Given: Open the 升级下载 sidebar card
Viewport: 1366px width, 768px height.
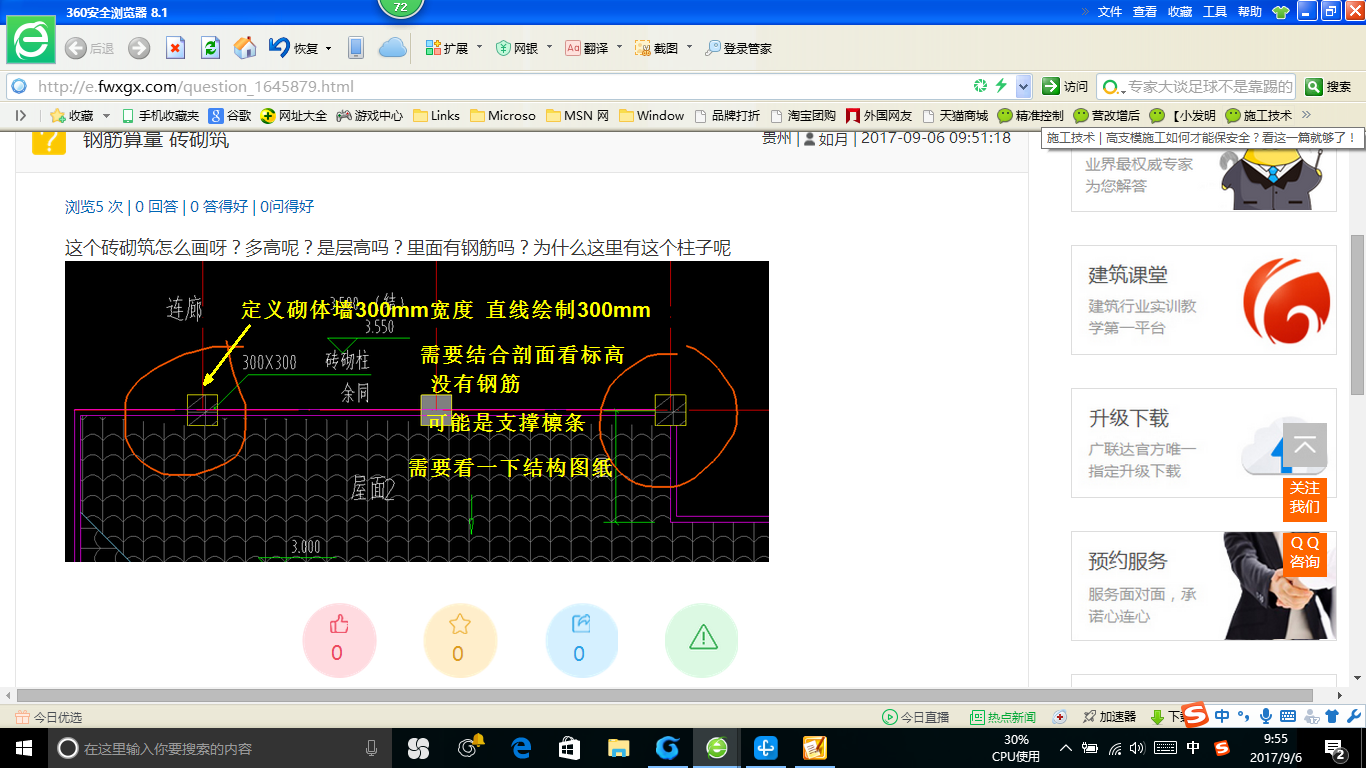Looking at the screenshot, I should 1204,443.
